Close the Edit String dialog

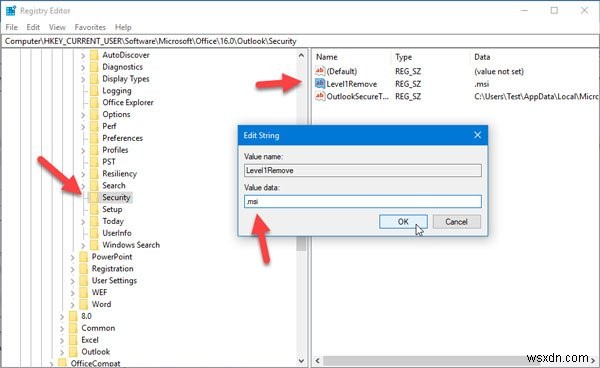pyautogui.click(x=477, y=135)
